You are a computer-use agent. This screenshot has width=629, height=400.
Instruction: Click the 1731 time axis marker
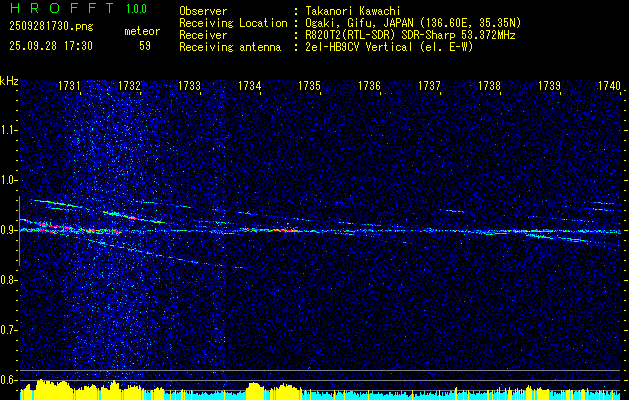pos(69,85)
